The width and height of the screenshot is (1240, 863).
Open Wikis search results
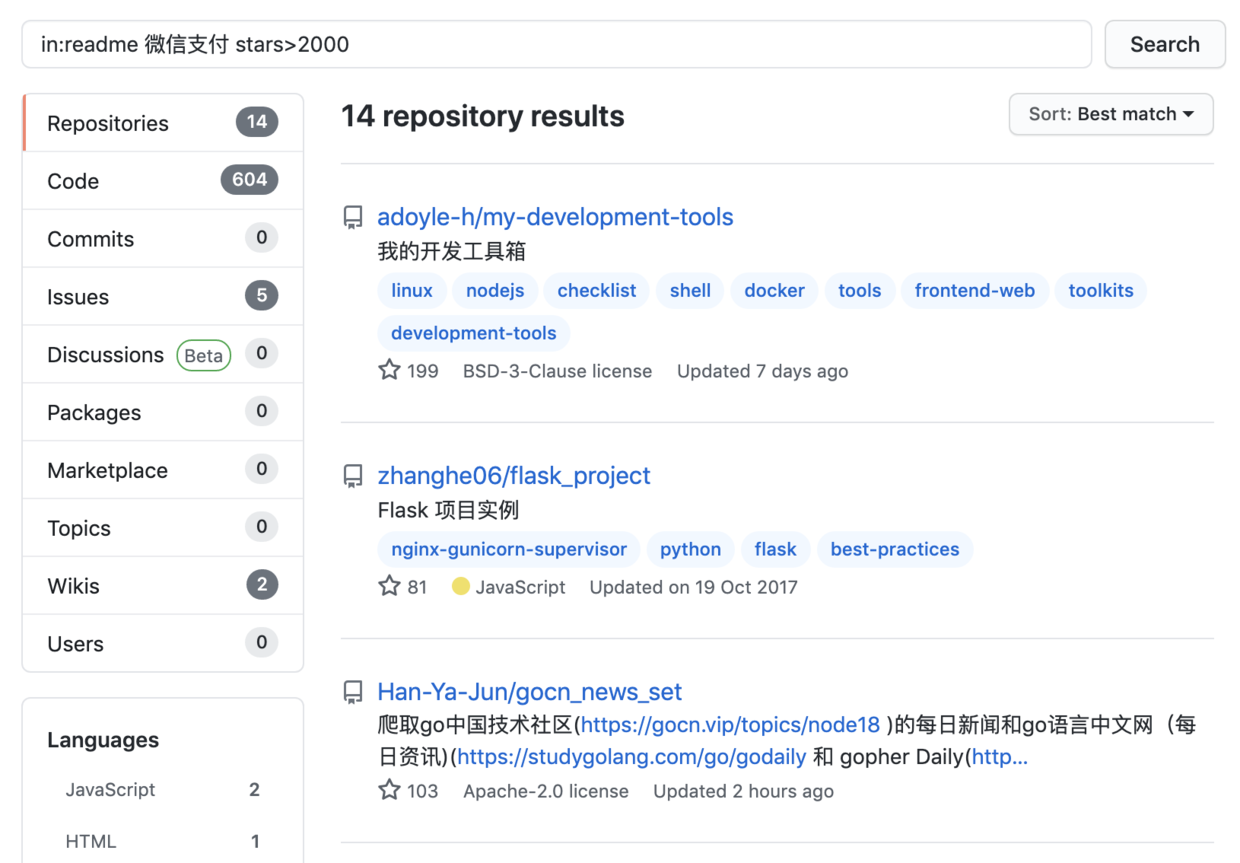pos(163,586)
